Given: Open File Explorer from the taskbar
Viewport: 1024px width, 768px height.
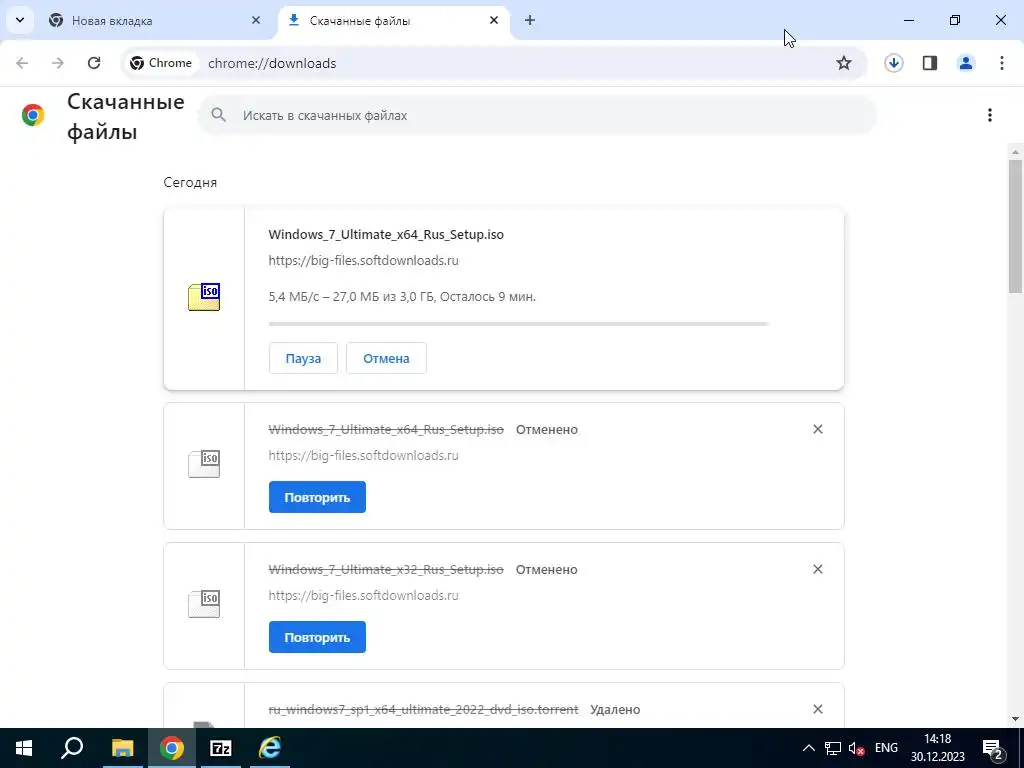Looking at the screenshot, I should tap(122, 748).
